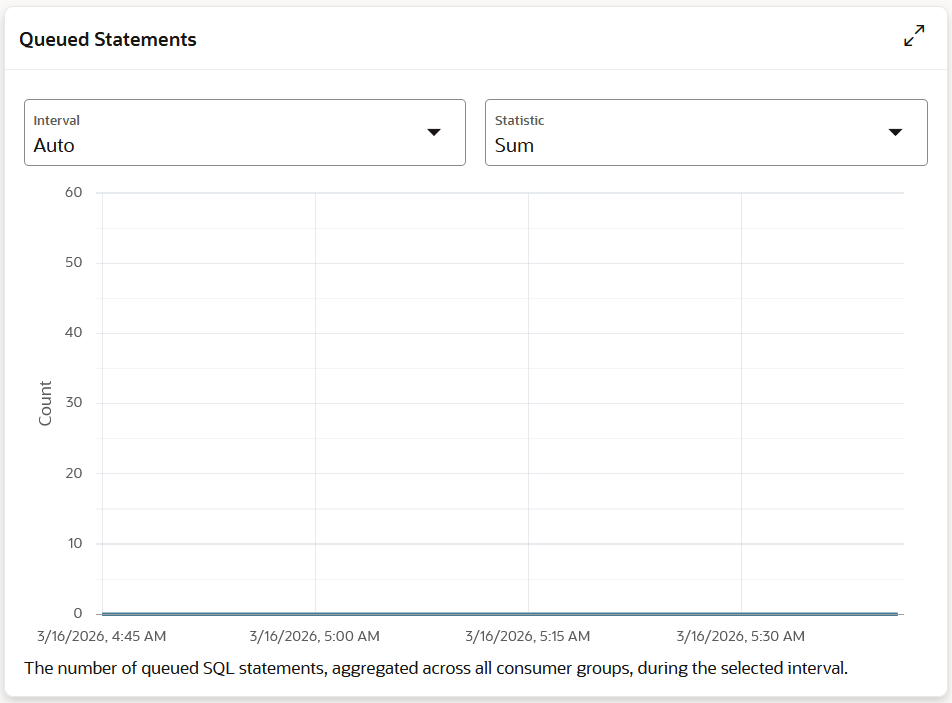Click the chart description about queued SQL statements

pyautogui.click(x=436, y=668)
